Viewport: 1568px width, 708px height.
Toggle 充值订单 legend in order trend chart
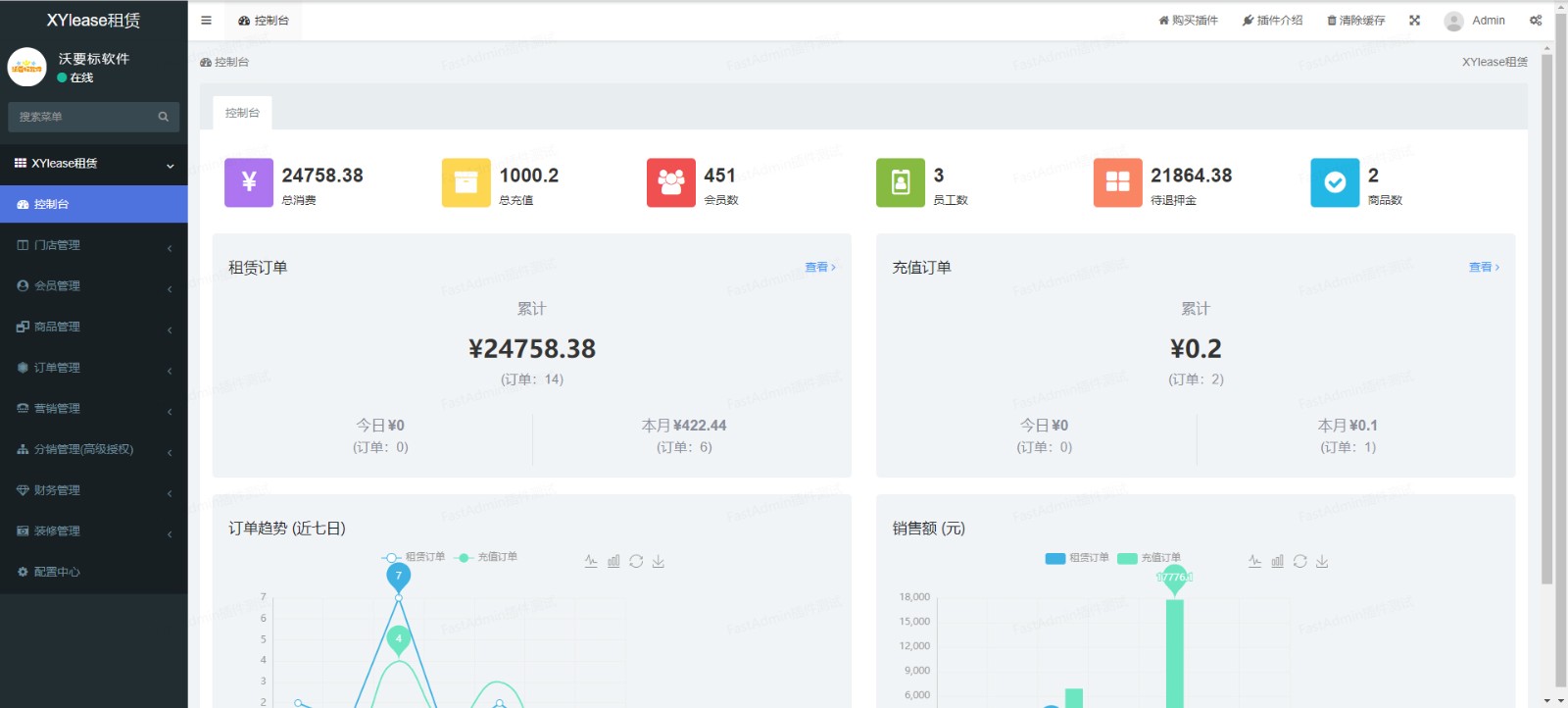(486, 557)
